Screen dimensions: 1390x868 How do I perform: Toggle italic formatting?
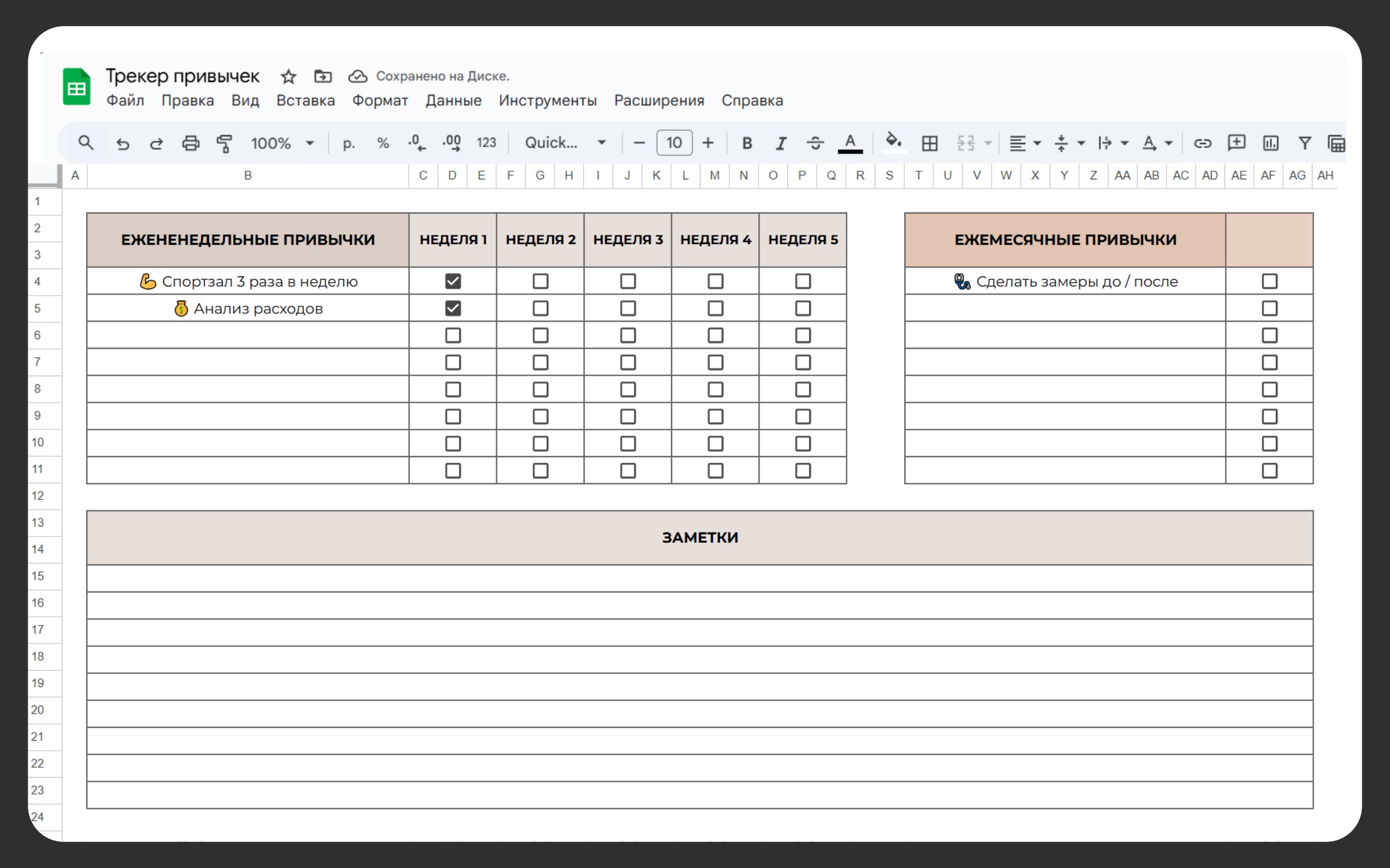pyautogui.click(x=781, y=143)
